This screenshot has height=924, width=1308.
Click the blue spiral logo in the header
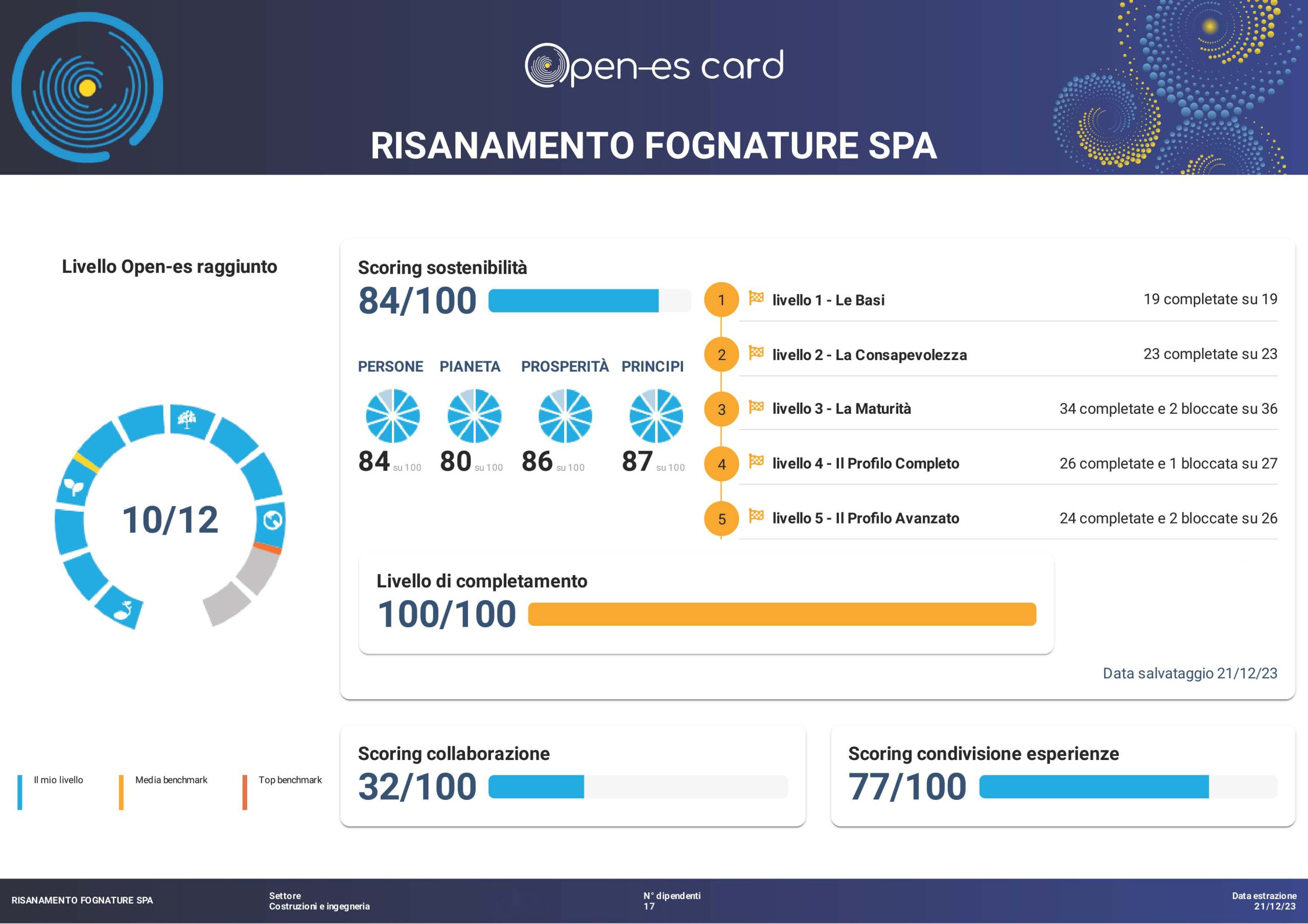click(87, 87)
